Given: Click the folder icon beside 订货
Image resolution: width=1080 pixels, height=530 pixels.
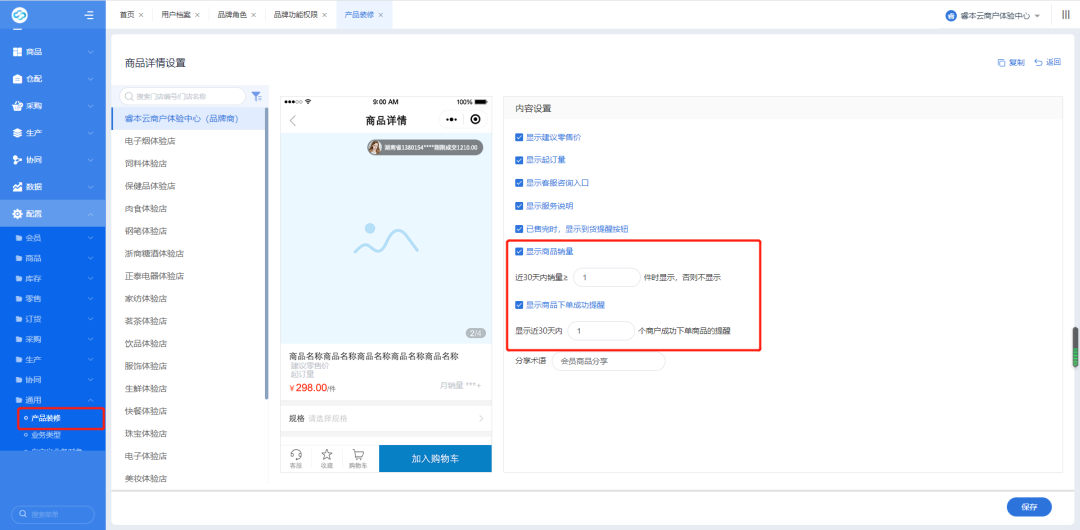Looking at the screenshot, I should 19,319.
